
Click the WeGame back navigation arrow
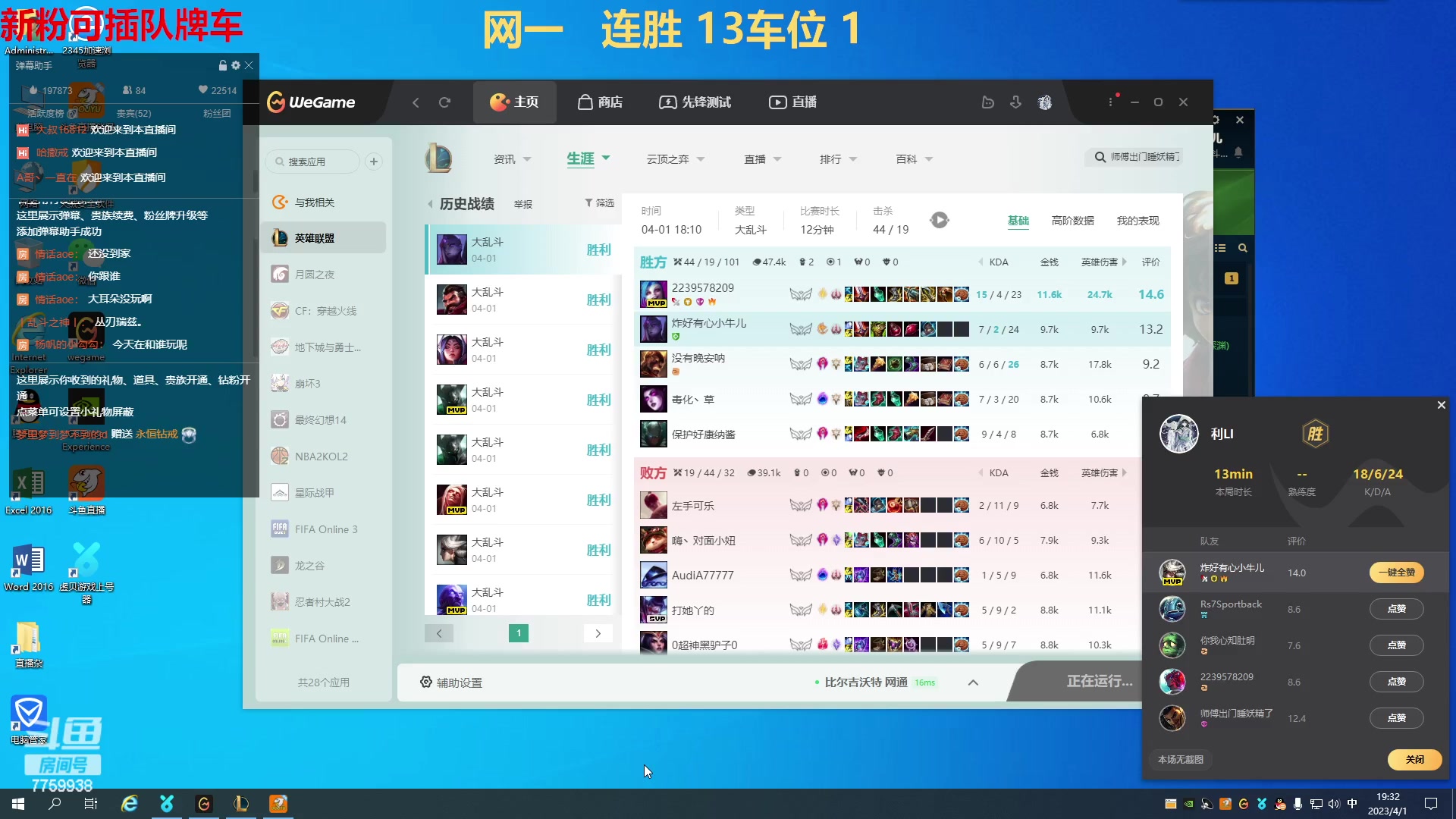[416, 102]
